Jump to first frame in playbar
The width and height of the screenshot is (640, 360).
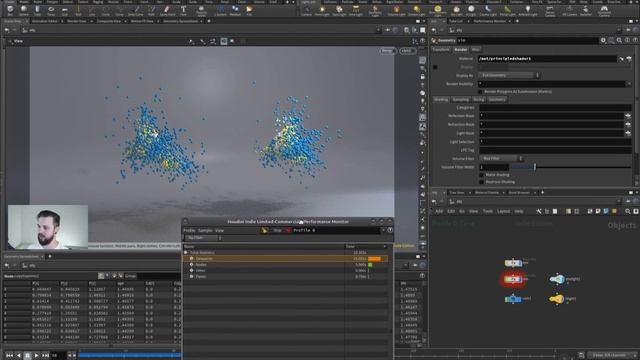(9, 356)
